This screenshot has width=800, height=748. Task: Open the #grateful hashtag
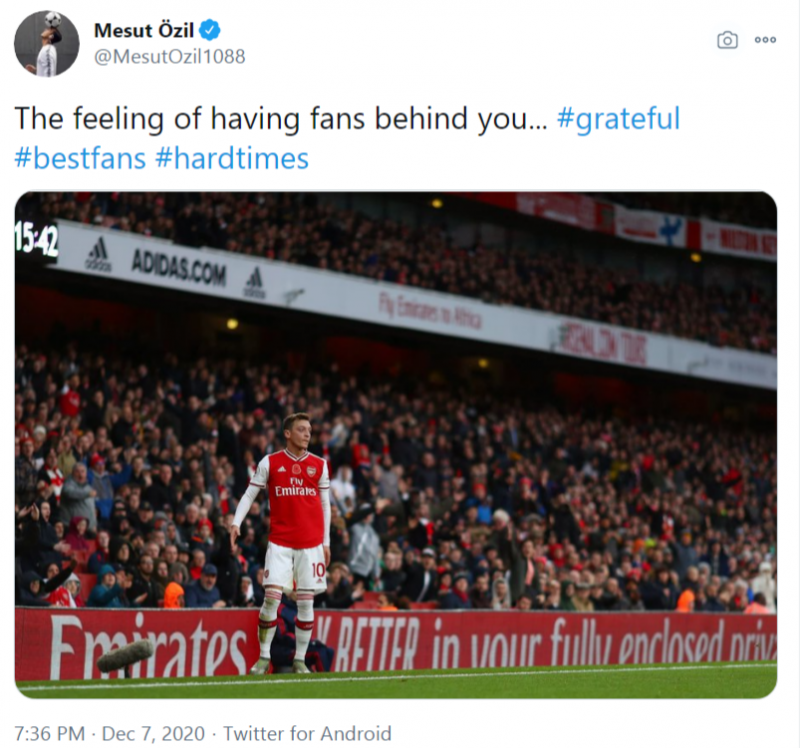tap(617, 119)
